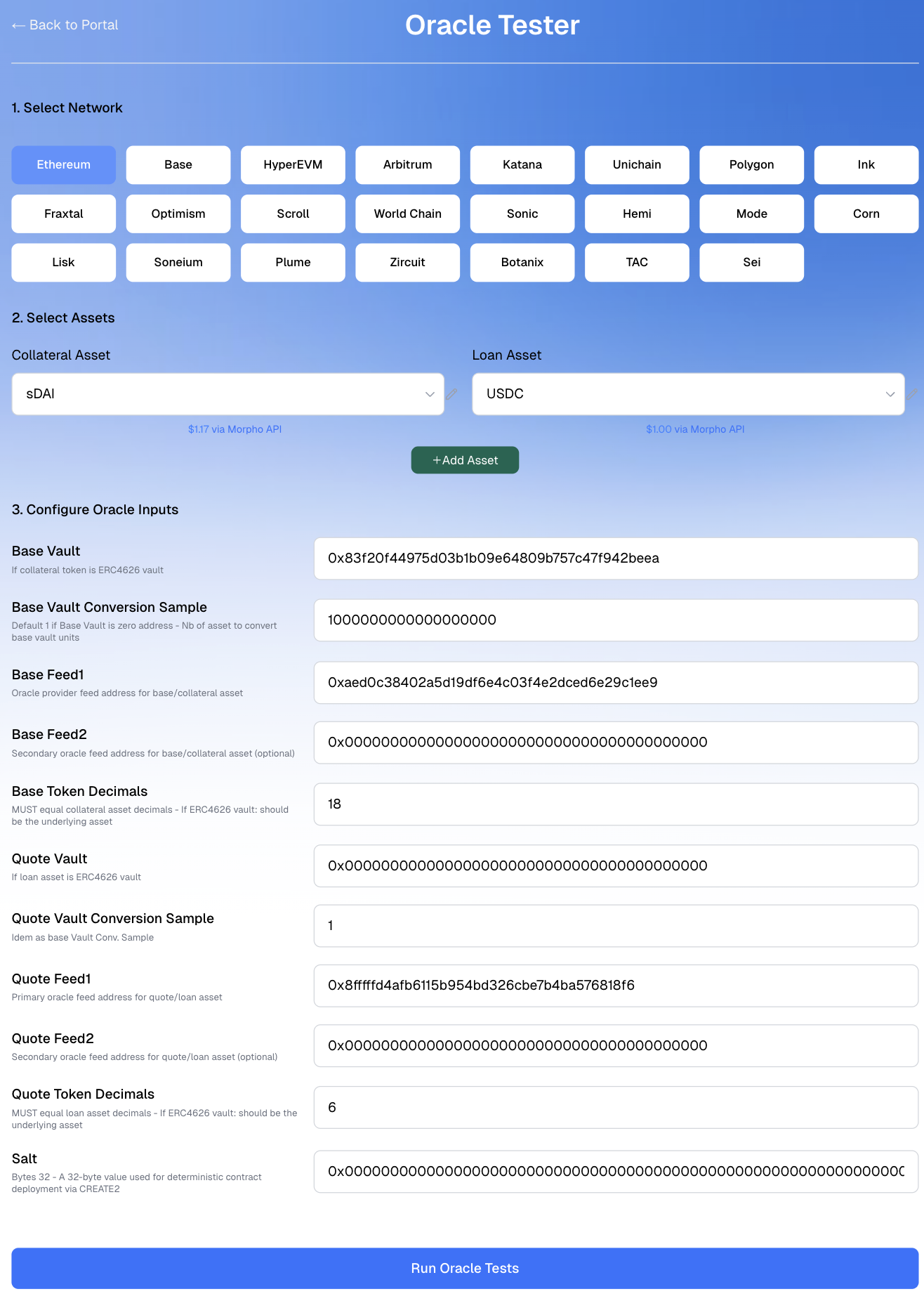Click the edit pencil beside Loan Asset

point(912,394)
